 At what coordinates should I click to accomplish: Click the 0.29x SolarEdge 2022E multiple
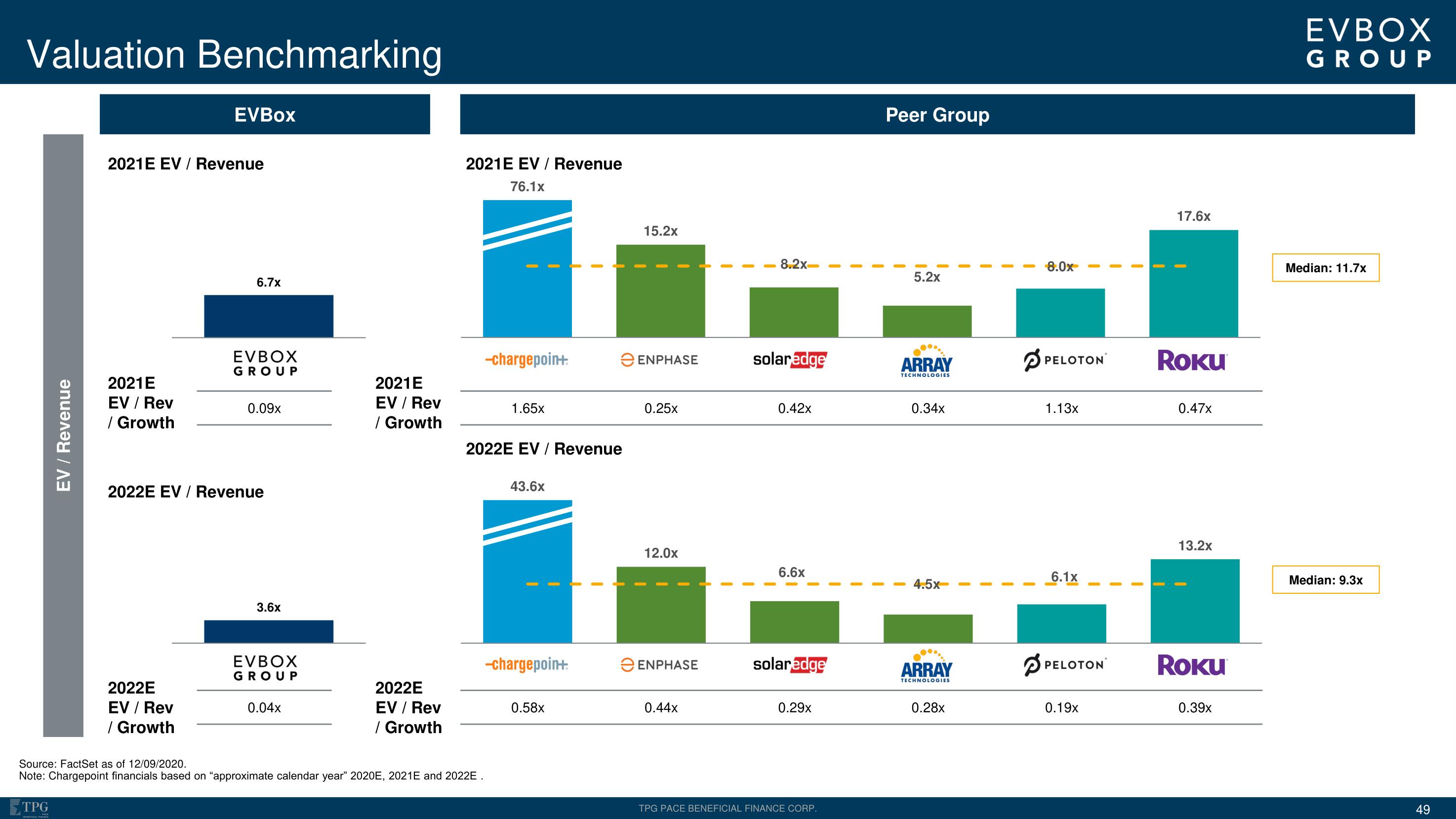click(x=794, y=708)
